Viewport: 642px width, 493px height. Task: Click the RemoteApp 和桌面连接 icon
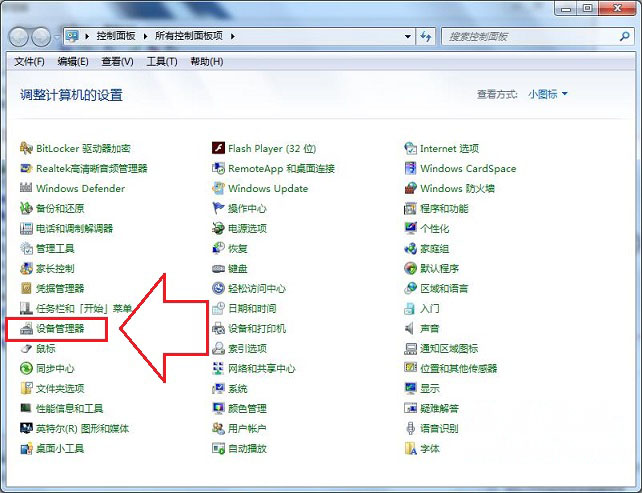click(218, 168)
